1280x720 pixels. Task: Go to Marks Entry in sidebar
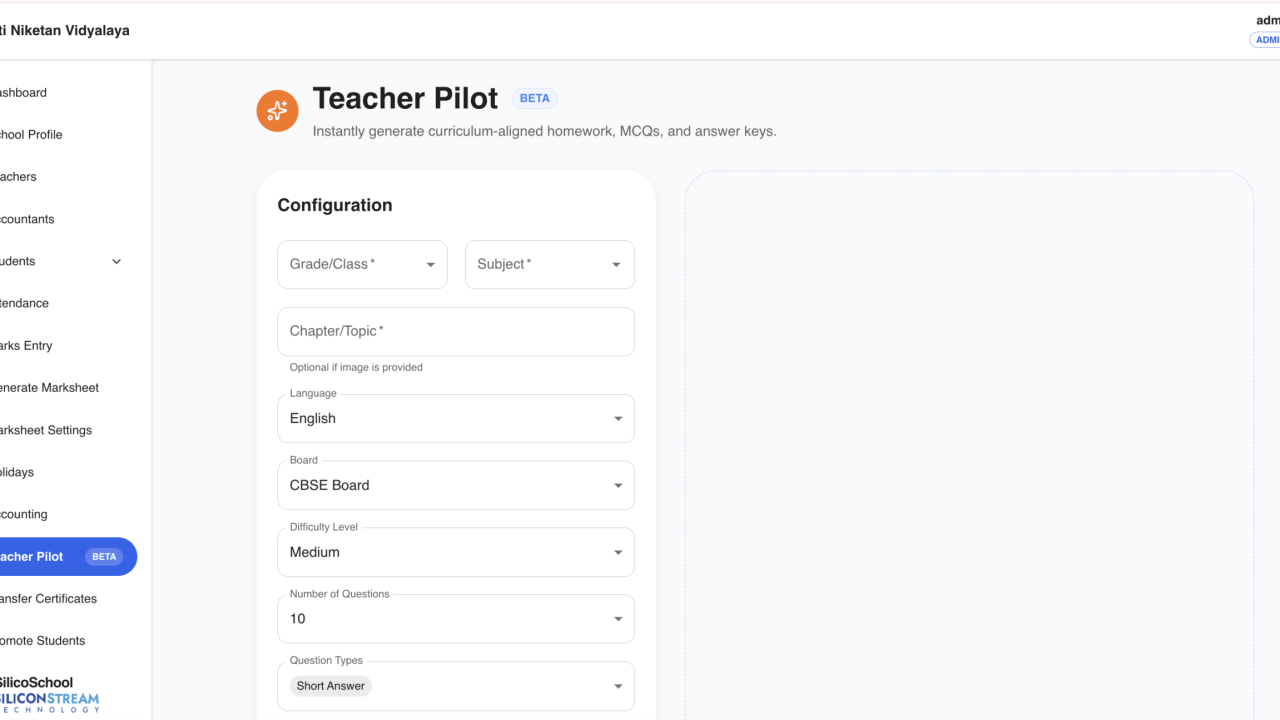coord(26,345)
